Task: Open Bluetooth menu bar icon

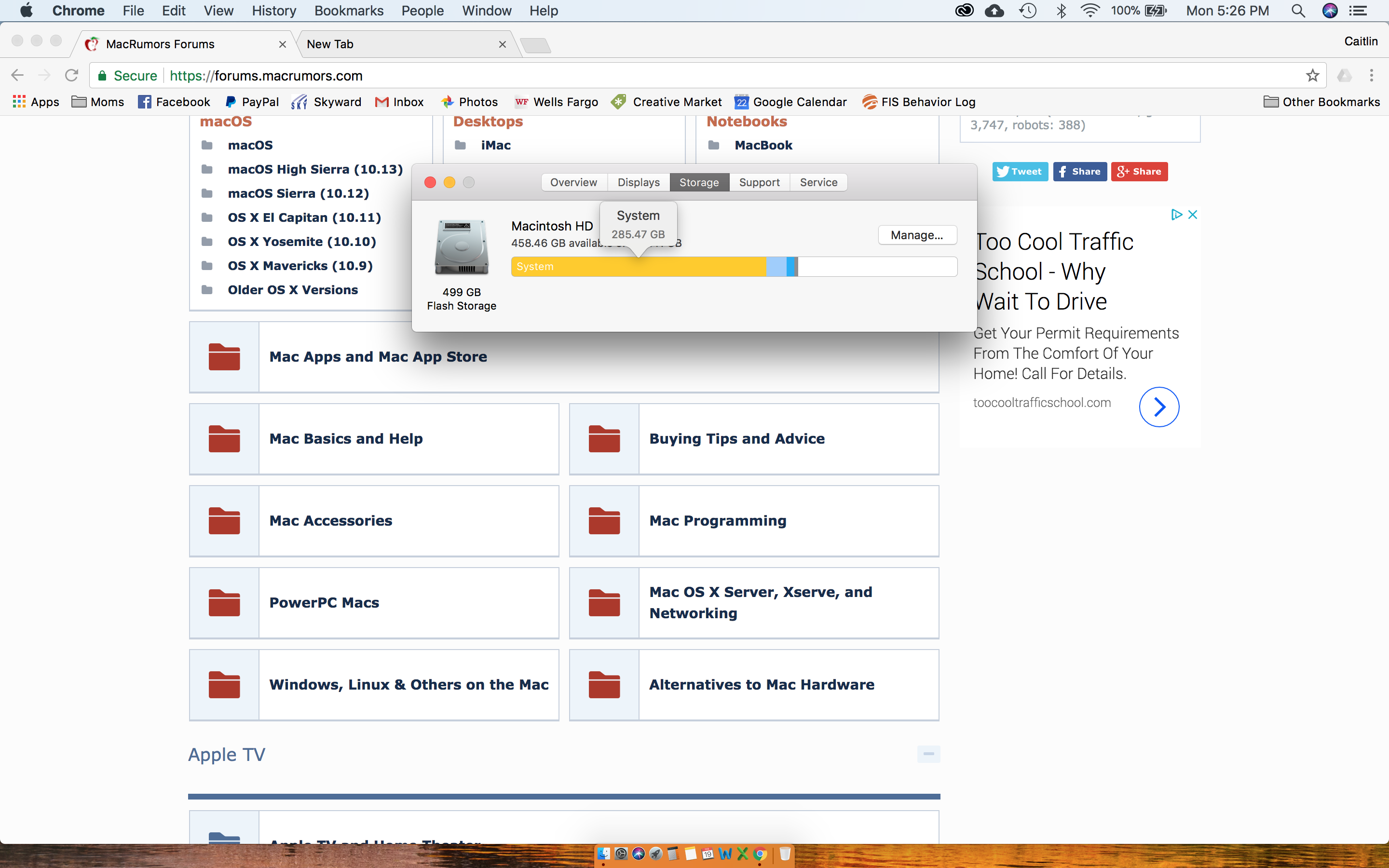Action: pos(1061,10)
